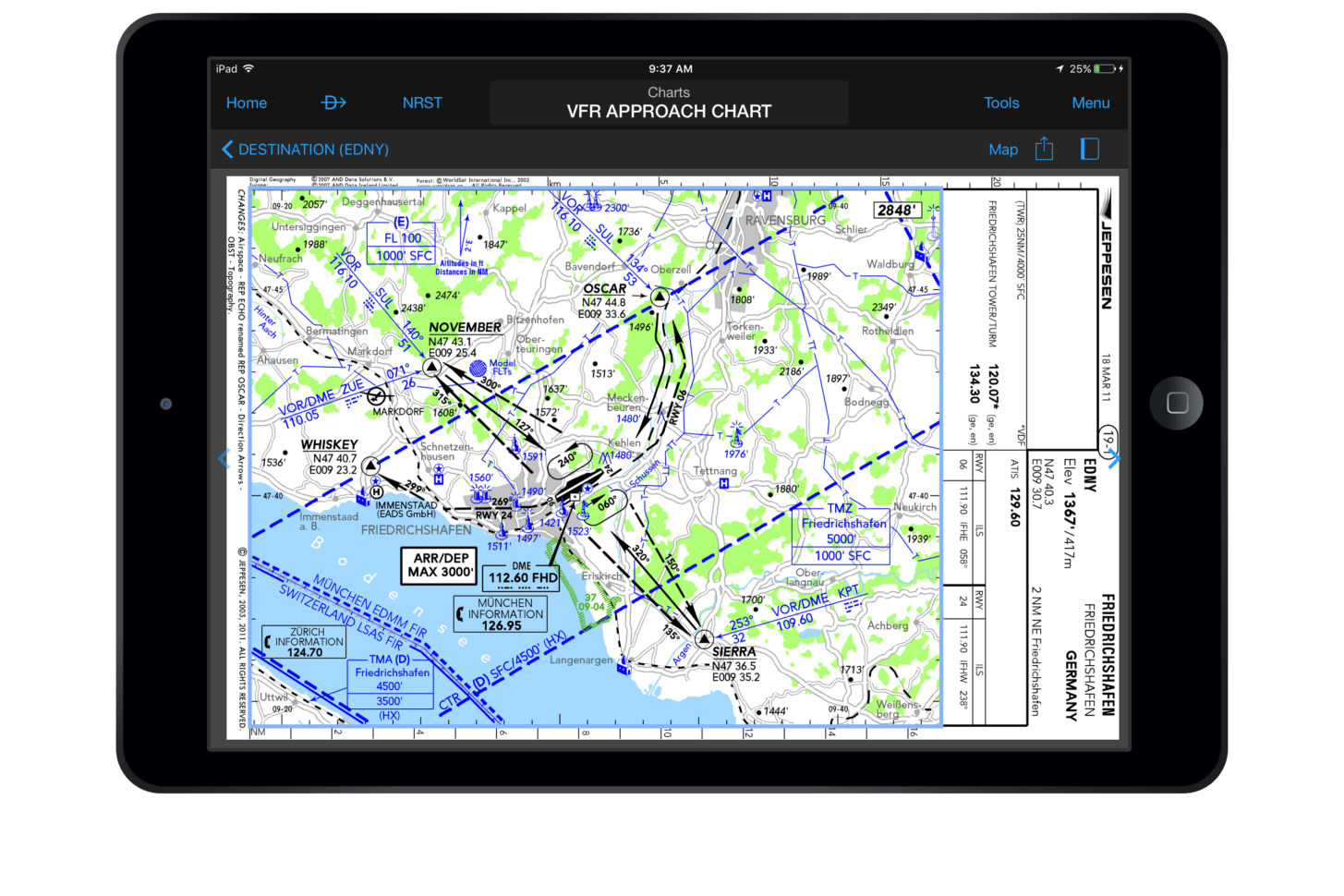Click the back chevron icon
The width and height of the screenshot is (1344, 896).
pyautogui.click(x=227, y=150)
